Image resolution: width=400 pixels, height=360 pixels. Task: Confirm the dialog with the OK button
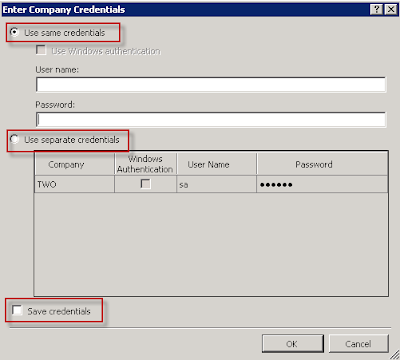click(x=292, y=343)
